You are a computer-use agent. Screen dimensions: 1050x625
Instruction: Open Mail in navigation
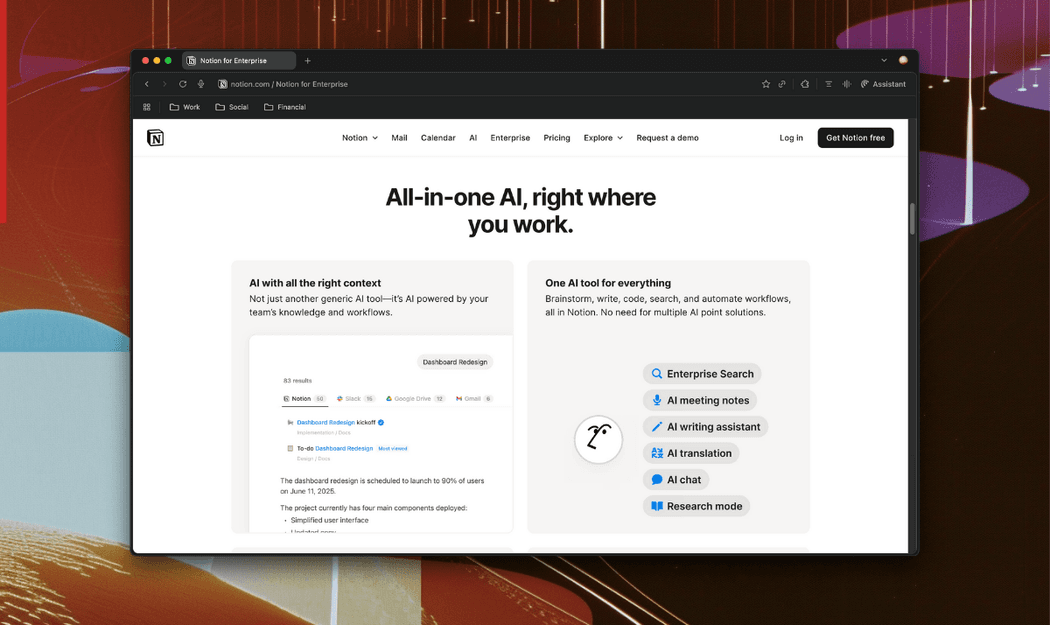point(399,138)
